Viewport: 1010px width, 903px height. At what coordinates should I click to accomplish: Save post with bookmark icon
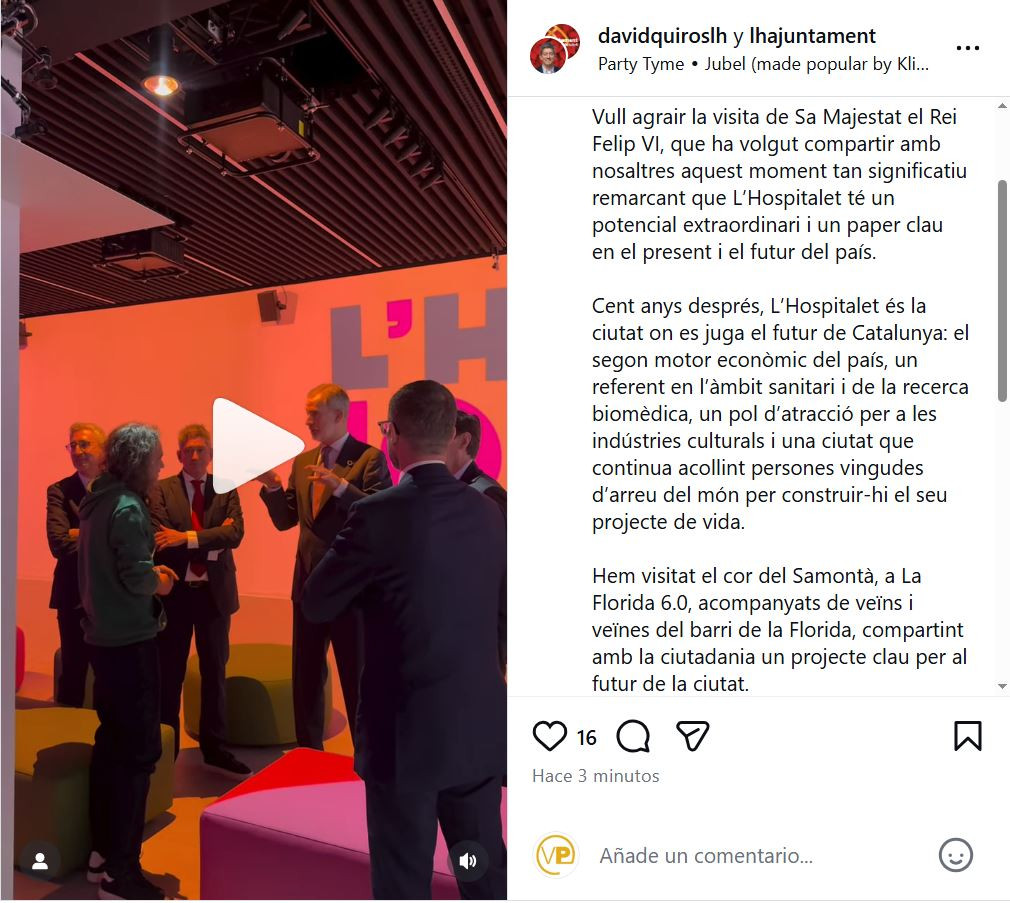click(967, 736)
